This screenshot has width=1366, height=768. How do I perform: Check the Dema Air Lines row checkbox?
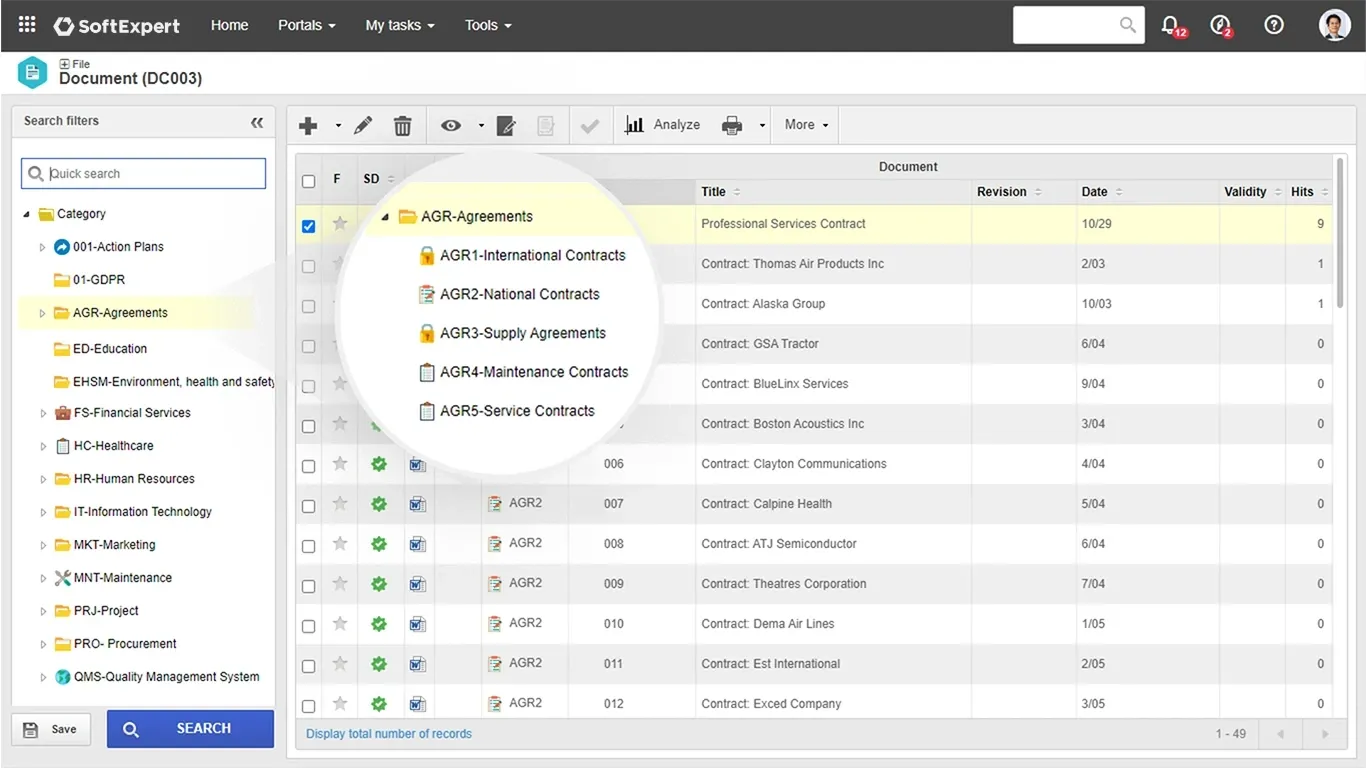[308, 626]
